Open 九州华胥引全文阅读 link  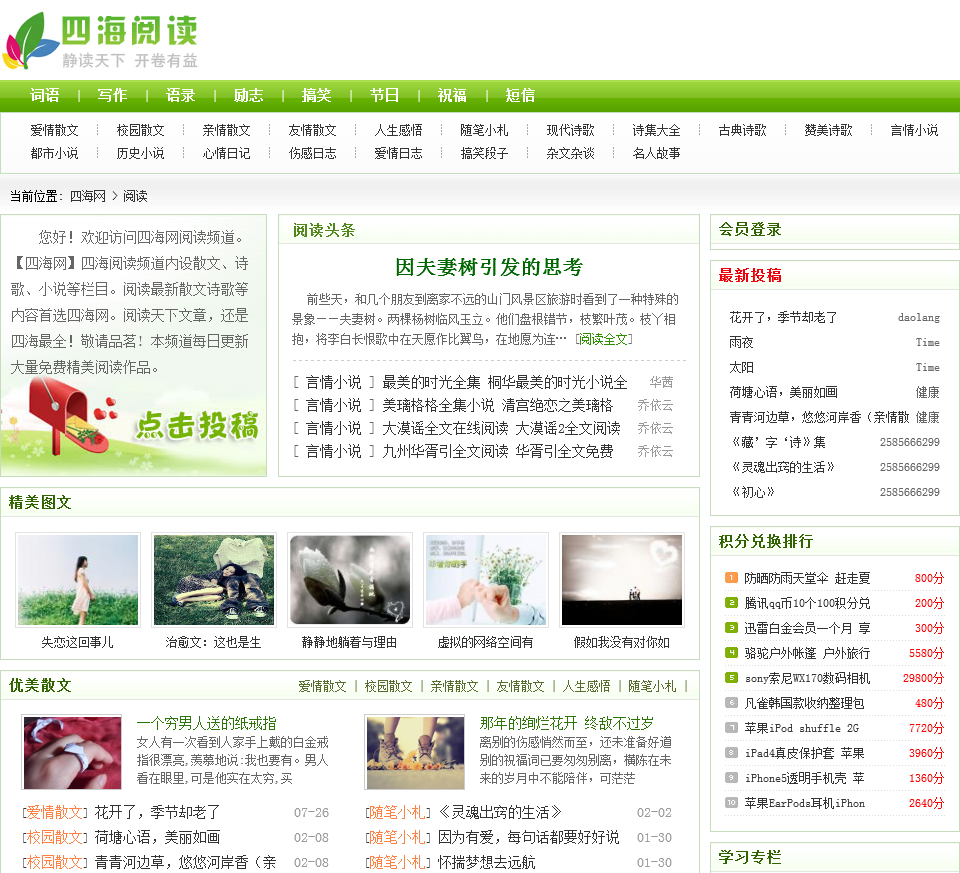pos(498,451)
